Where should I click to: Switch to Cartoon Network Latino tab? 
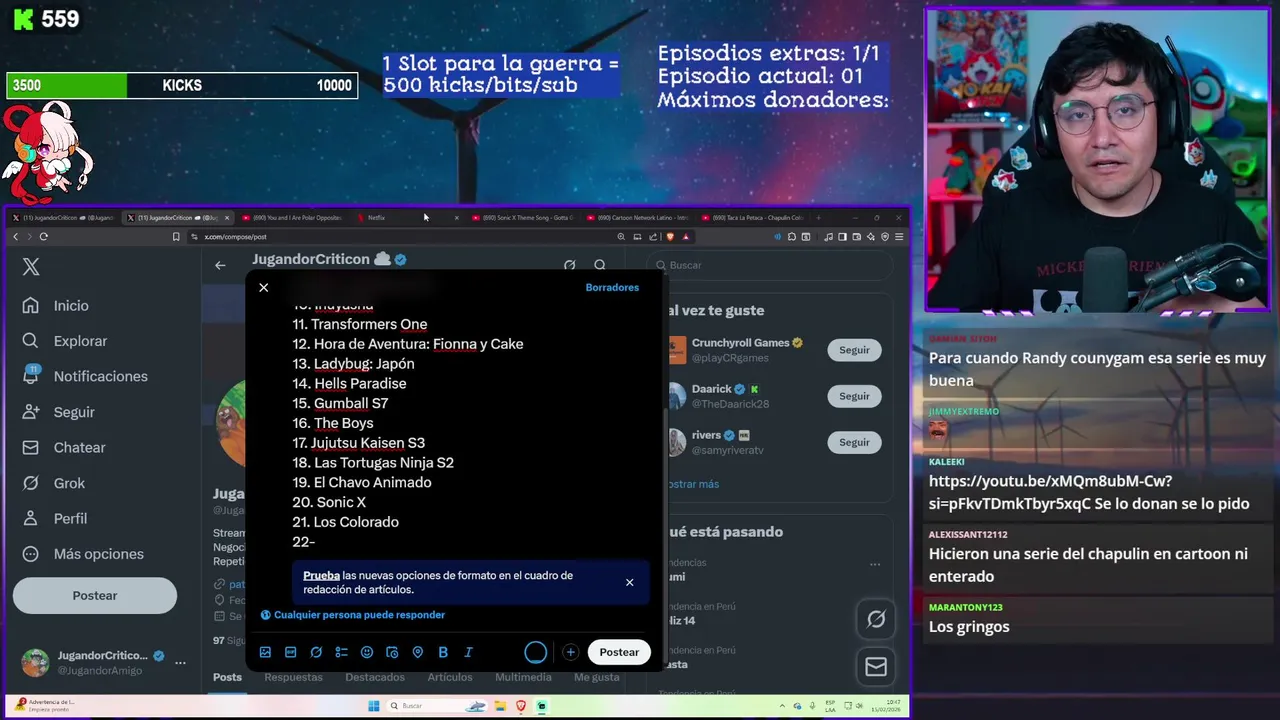click(x=637, y=217)
